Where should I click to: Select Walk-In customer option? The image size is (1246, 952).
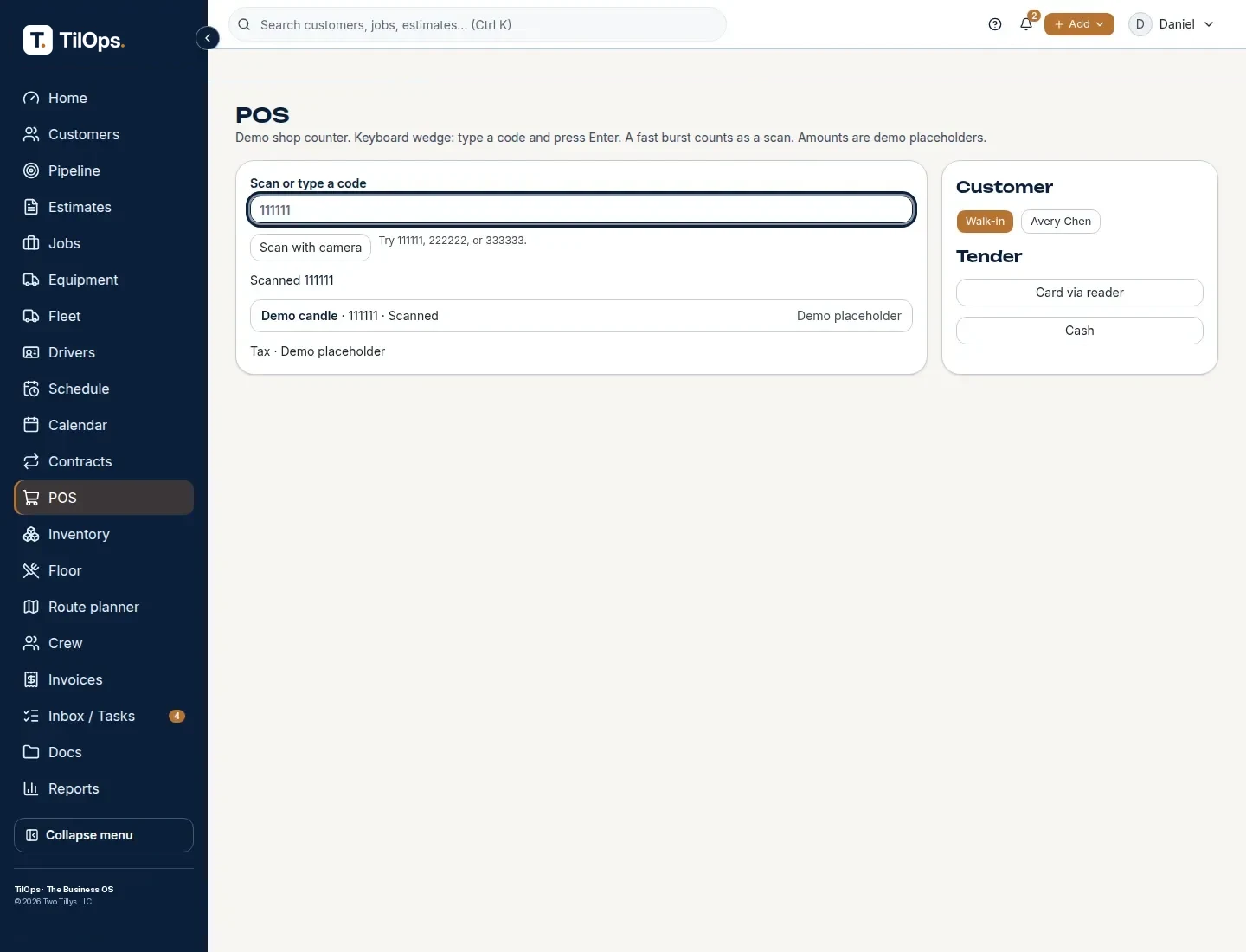coord(985,222)
